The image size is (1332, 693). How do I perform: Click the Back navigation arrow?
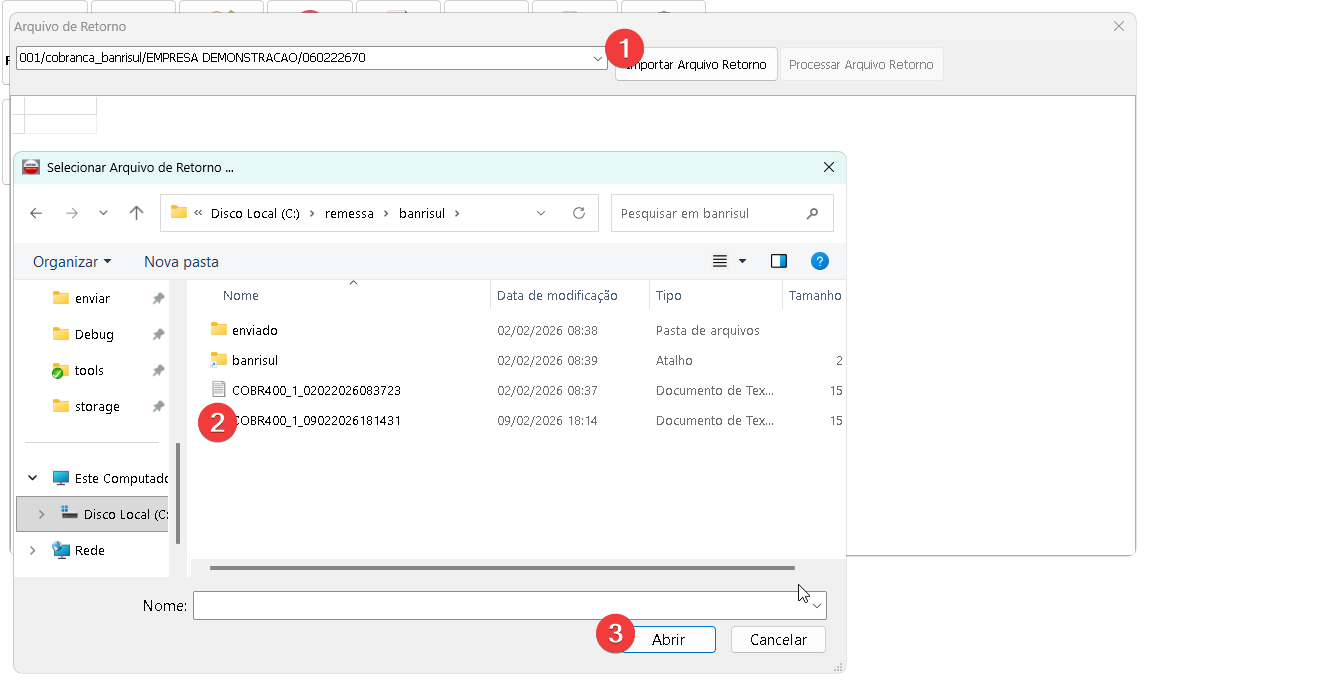coord(36,213)
